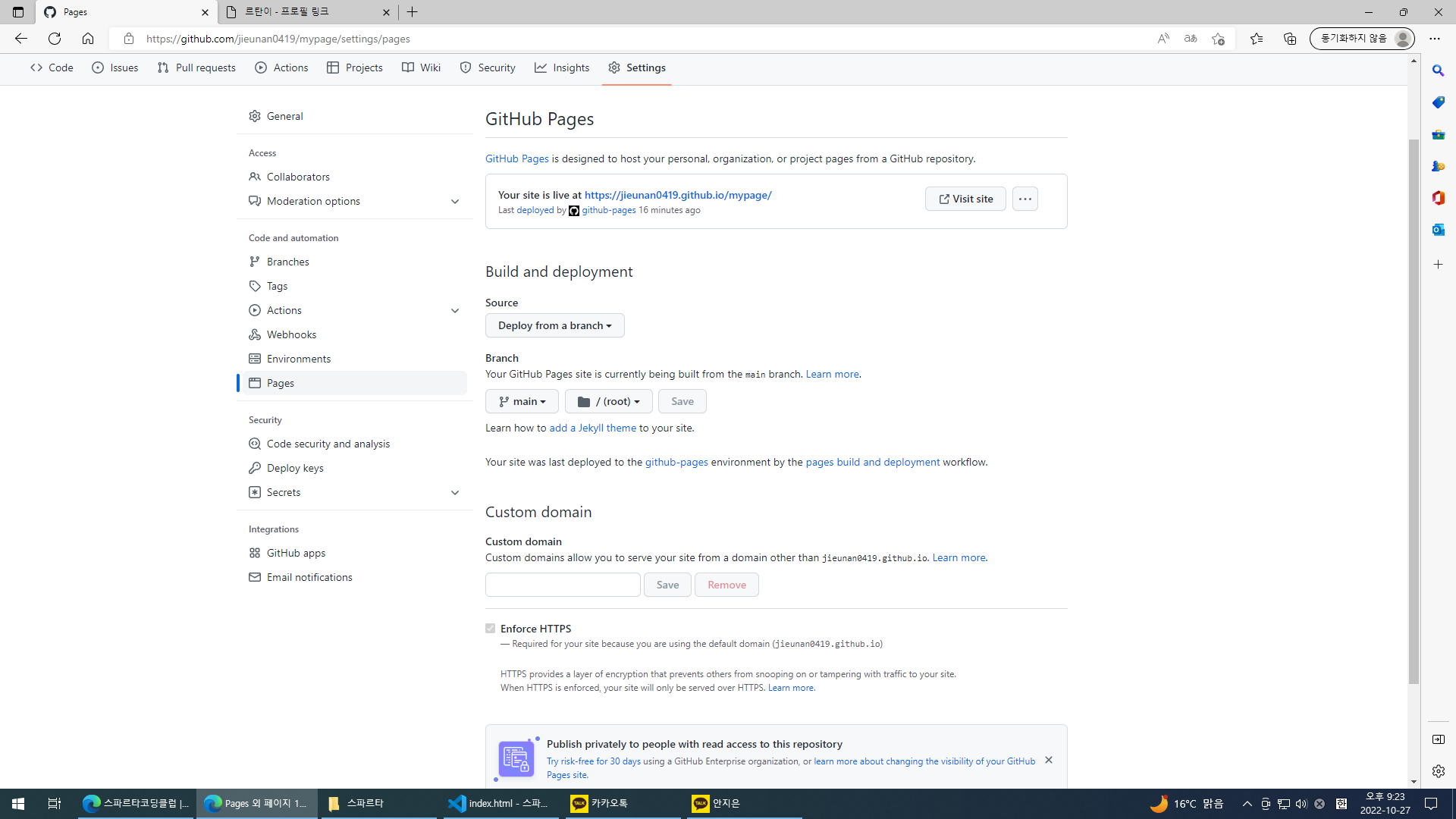Add a site to the Edge sidebar

point(1439,265)
